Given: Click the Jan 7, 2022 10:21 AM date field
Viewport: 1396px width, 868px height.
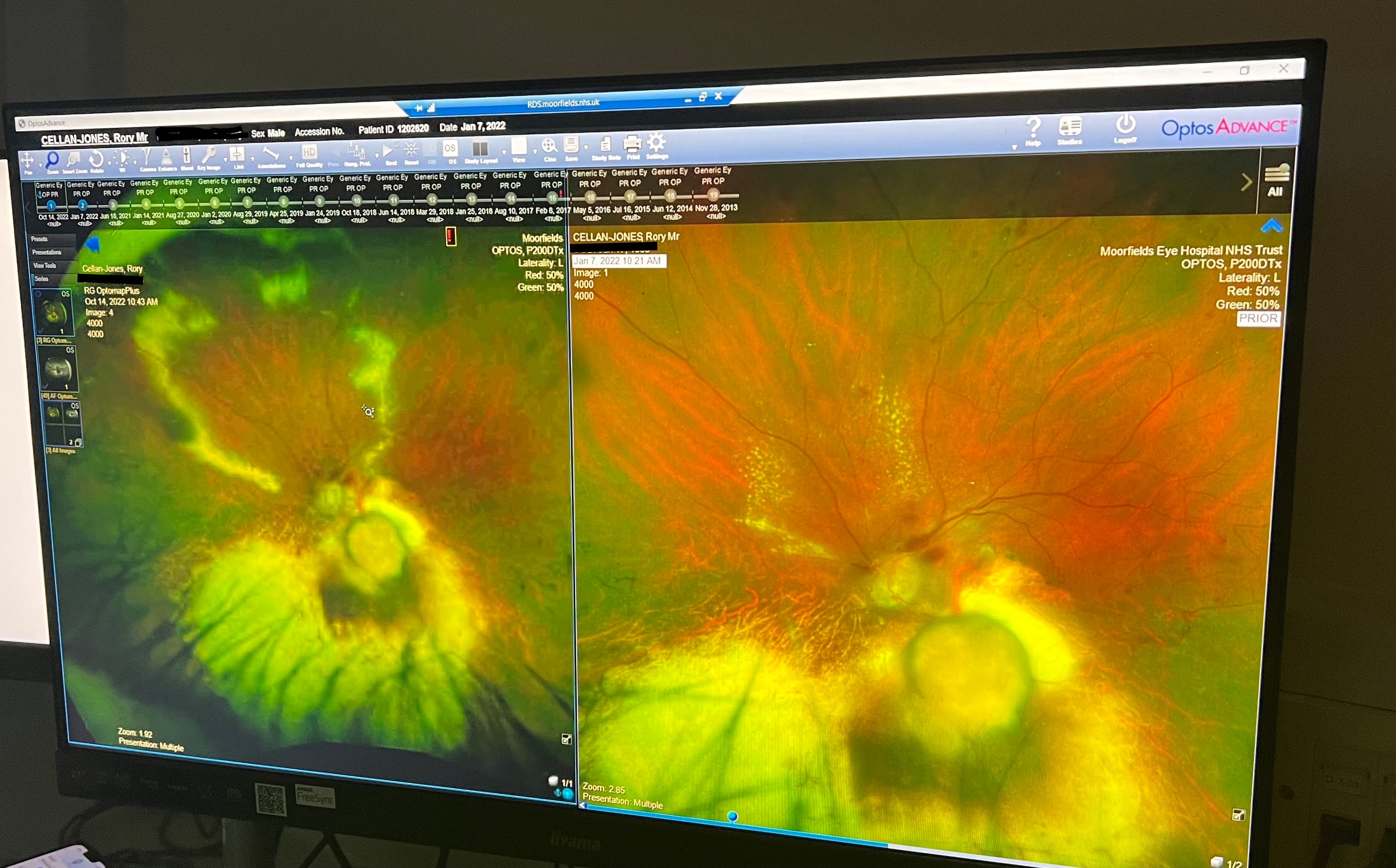Looking at the screenshot, I should click(619, 261).
